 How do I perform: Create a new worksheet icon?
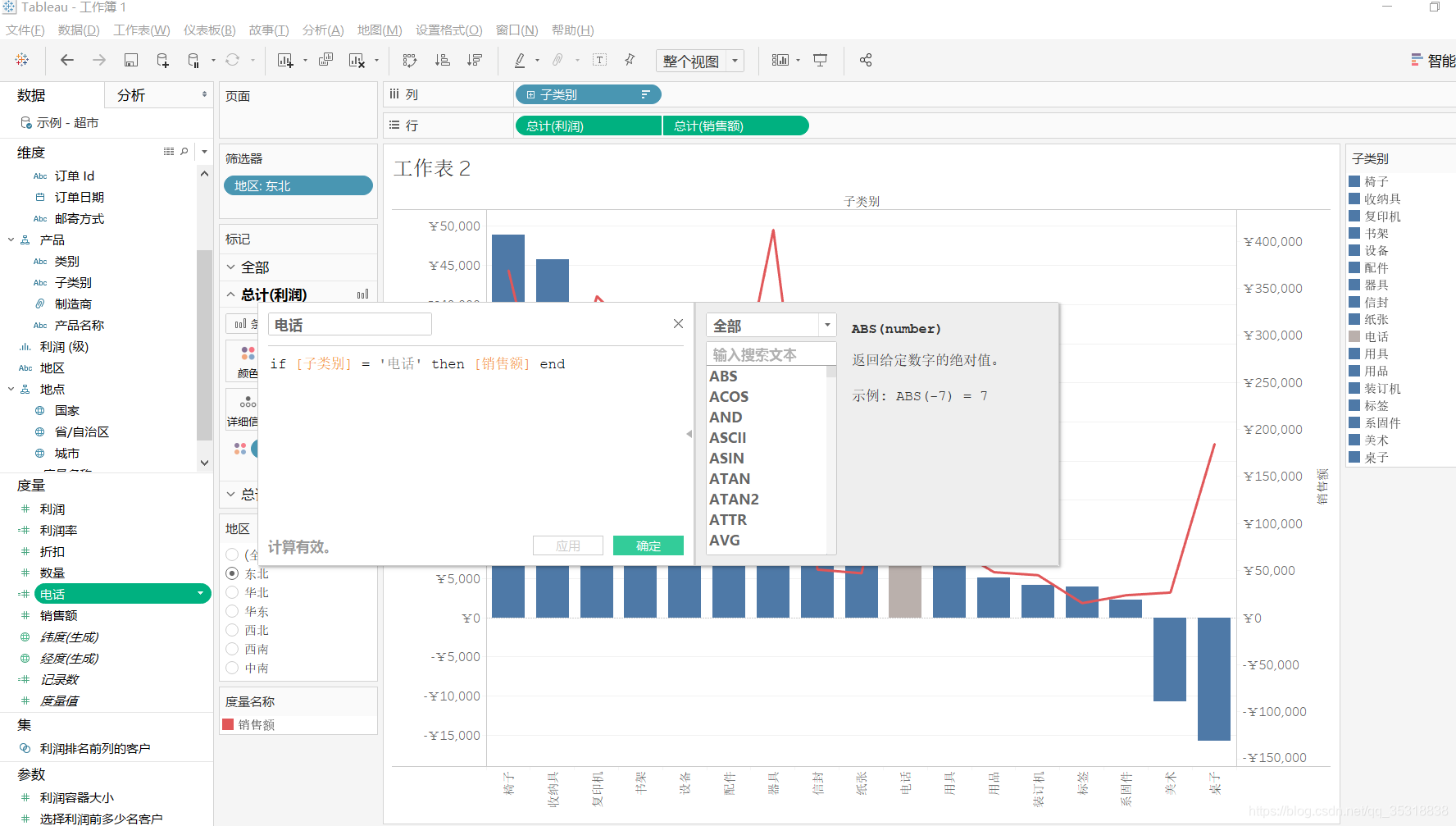click(x=285, y=60)
